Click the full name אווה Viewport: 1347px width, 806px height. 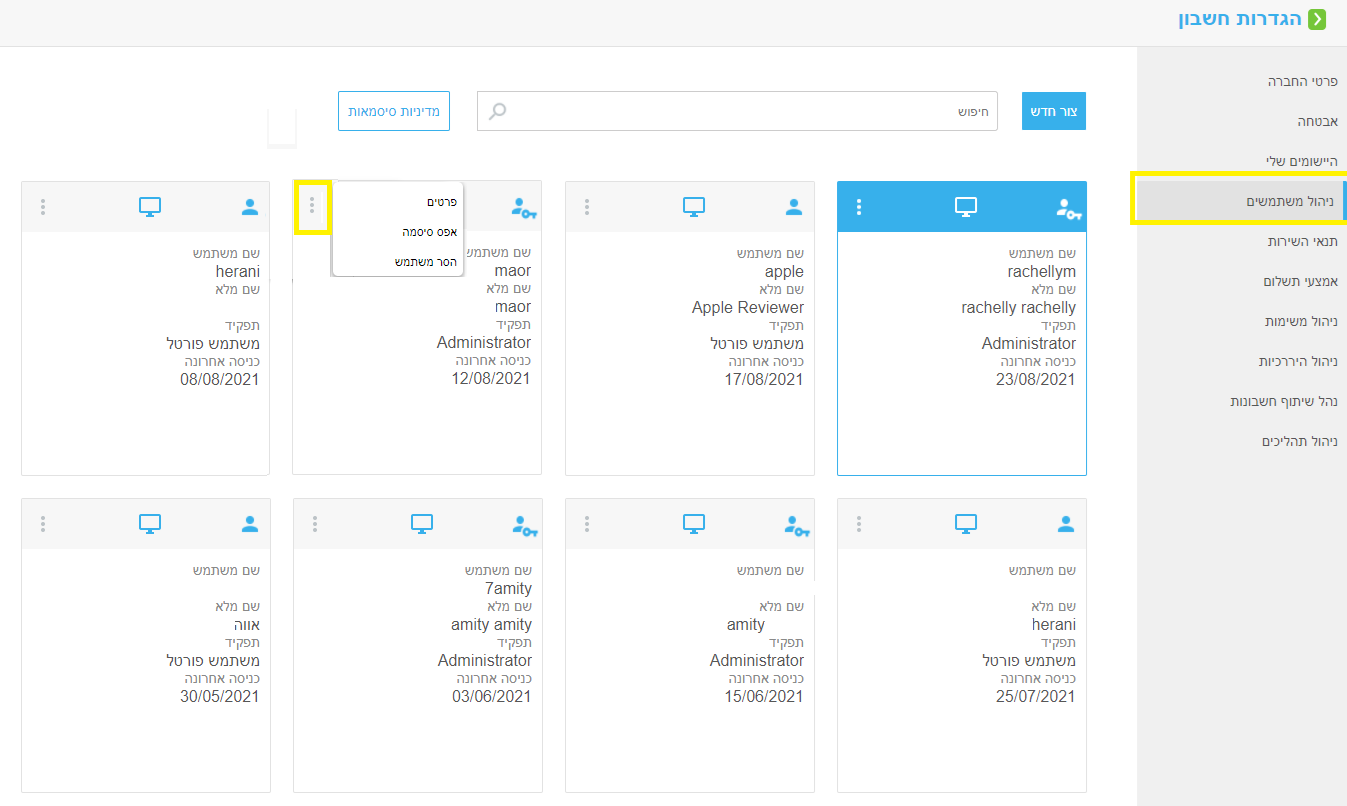tap(246, 624)
